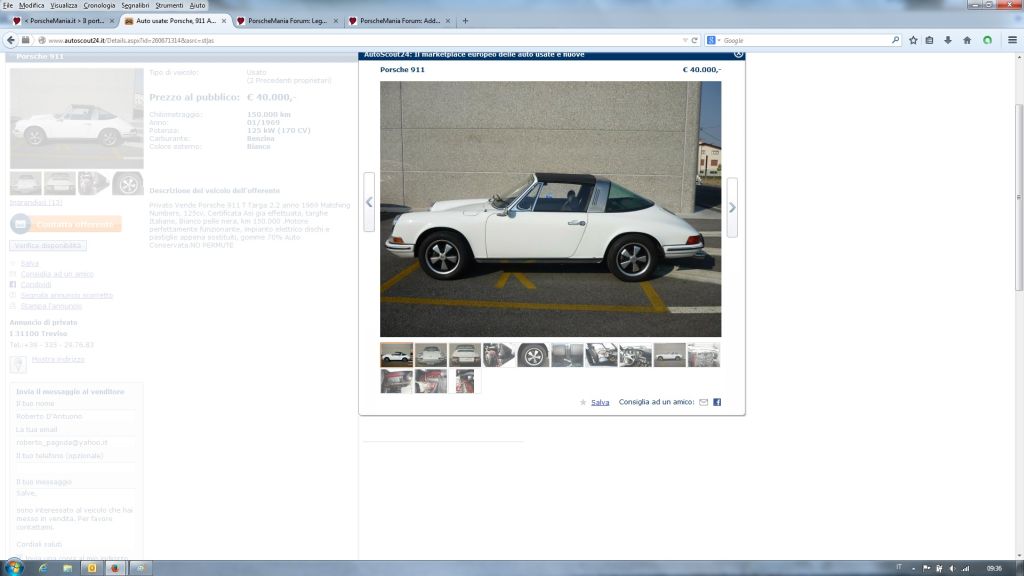Open the Visualizza menu
Image resolution: width=1024 pixels, height=576 pixels.
tap(64, 5)
